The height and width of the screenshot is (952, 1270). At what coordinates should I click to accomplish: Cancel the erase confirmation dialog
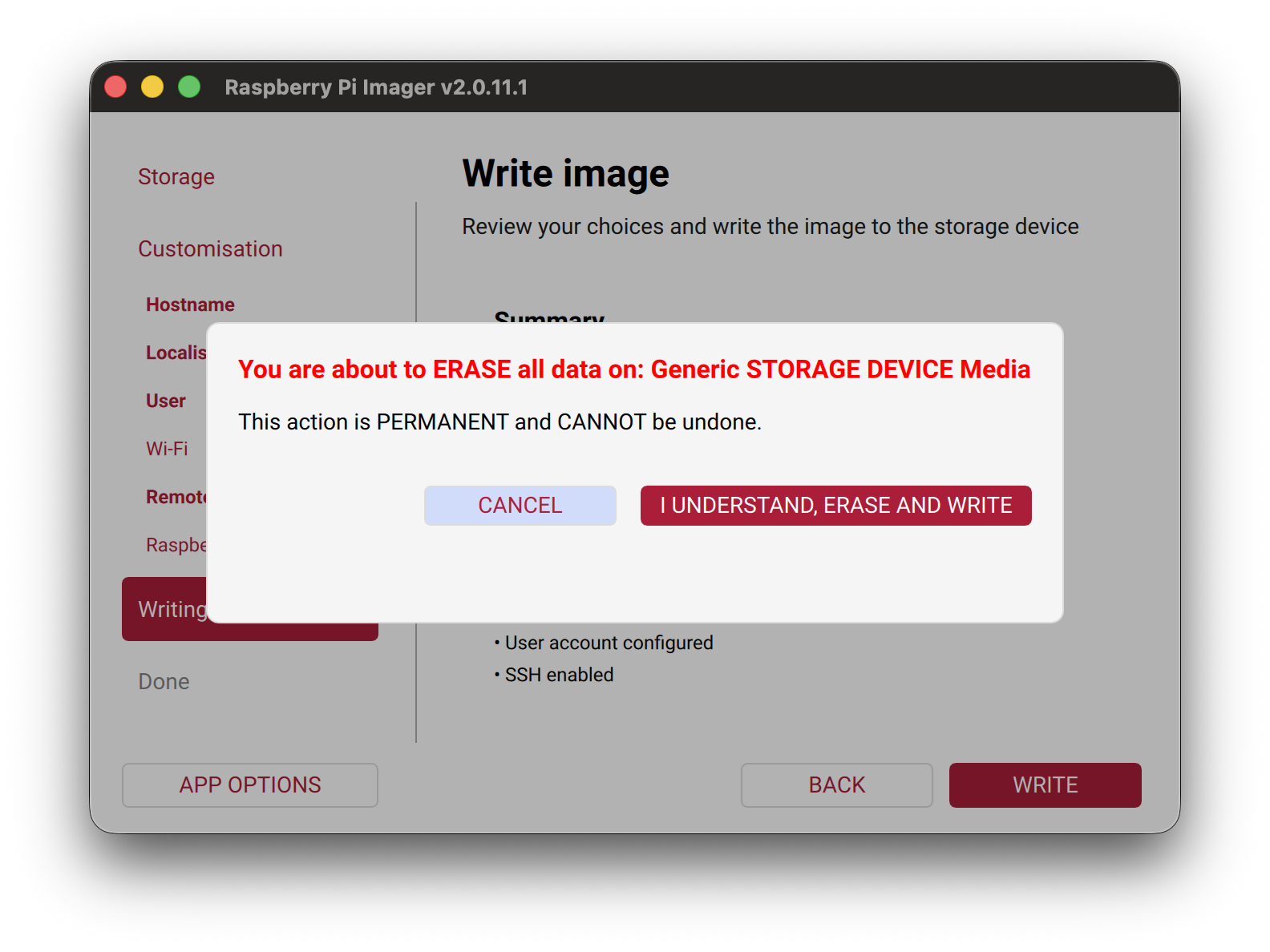(520, 506)
